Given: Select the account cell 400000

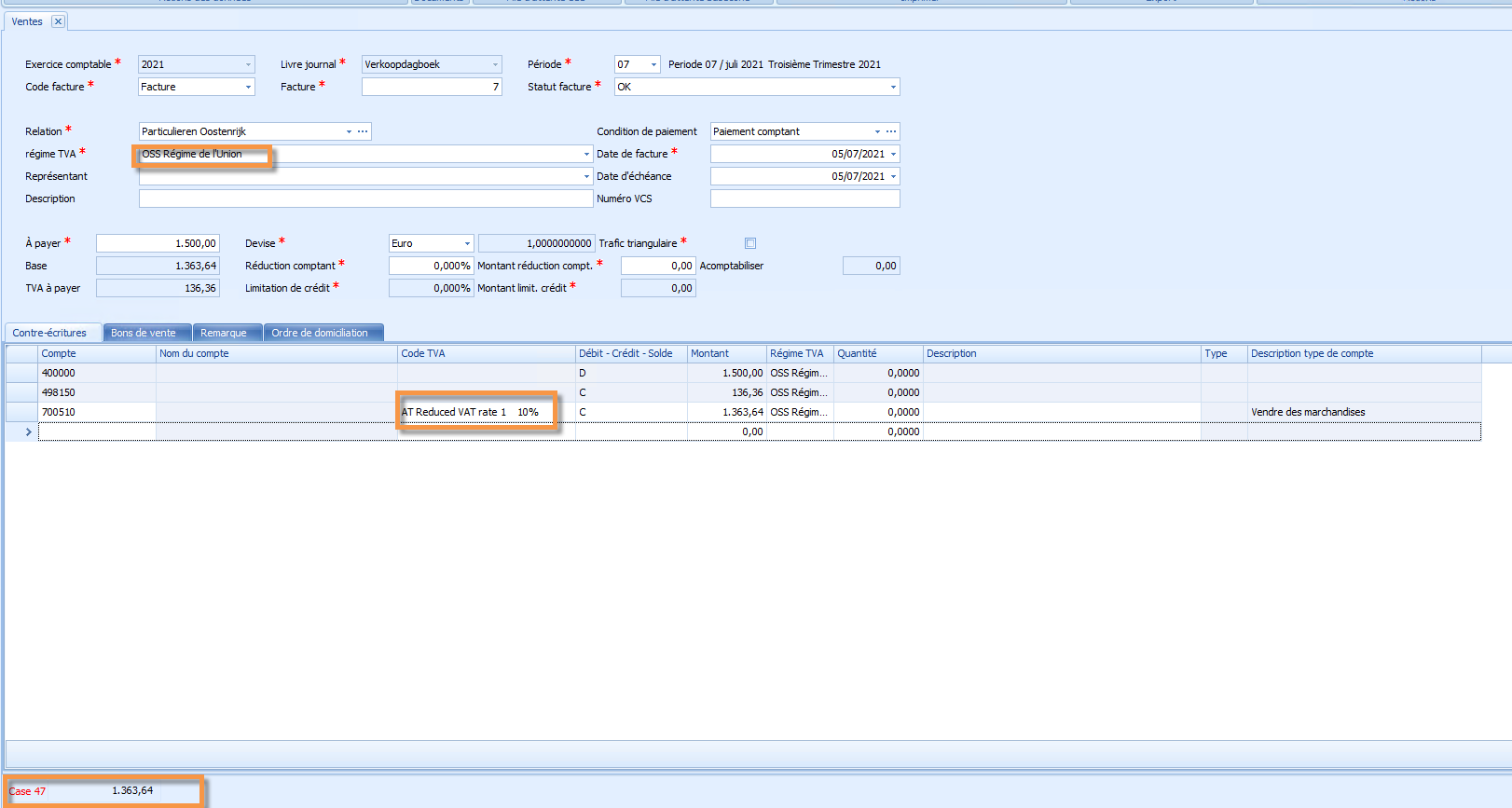Looking at the screenshot, I should pos(96,373).
